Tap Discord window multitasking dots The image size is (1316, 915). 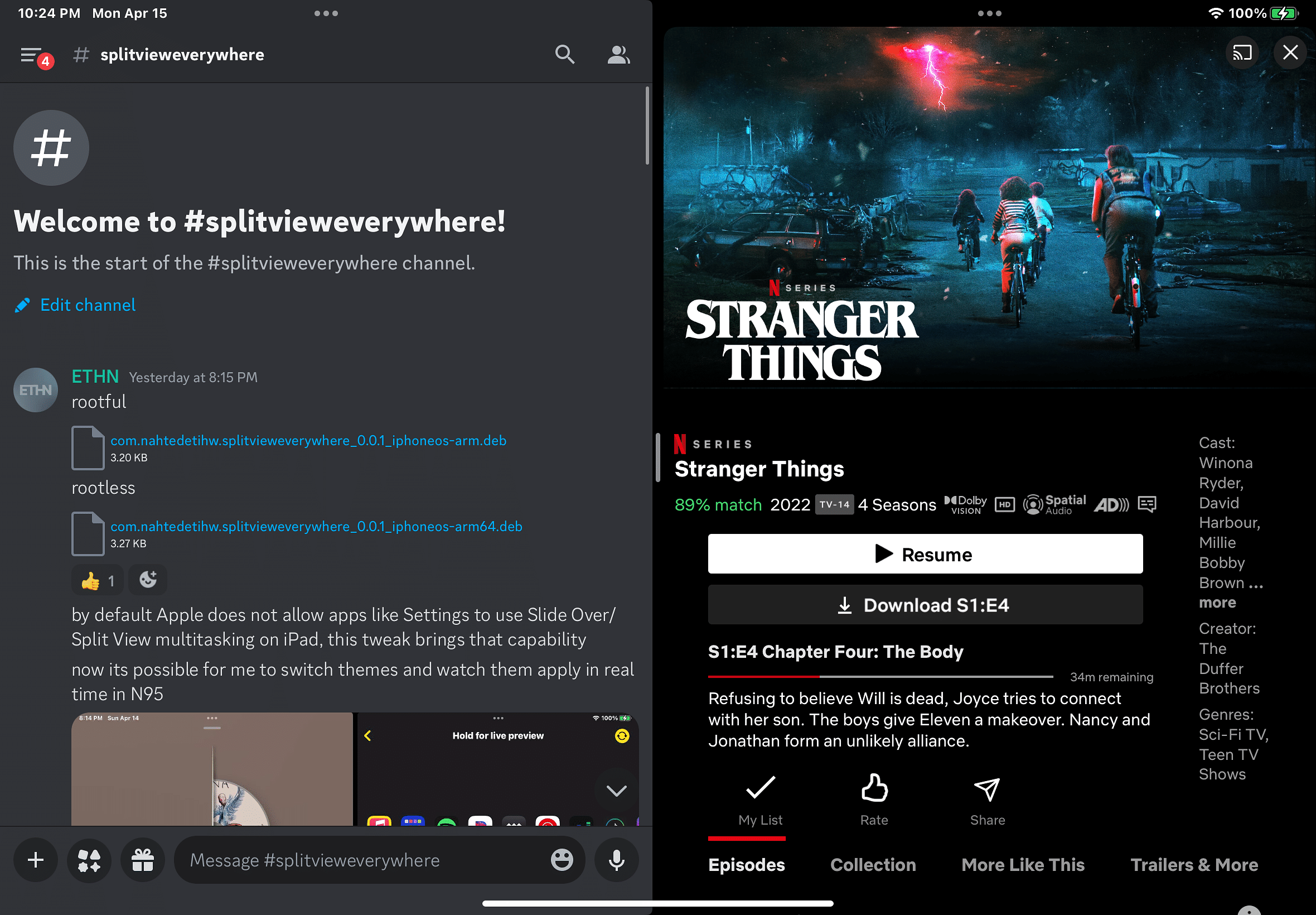(326, 13)
